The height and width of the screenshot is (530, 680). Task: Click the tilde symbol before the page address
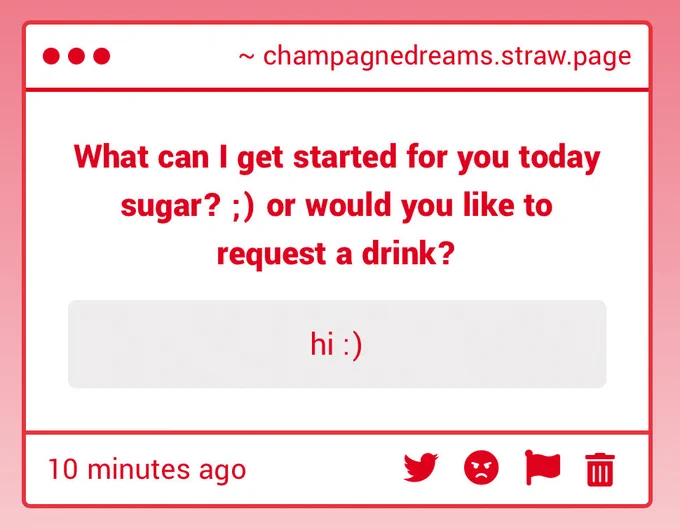pyautogui.click(x=246, y=56)
